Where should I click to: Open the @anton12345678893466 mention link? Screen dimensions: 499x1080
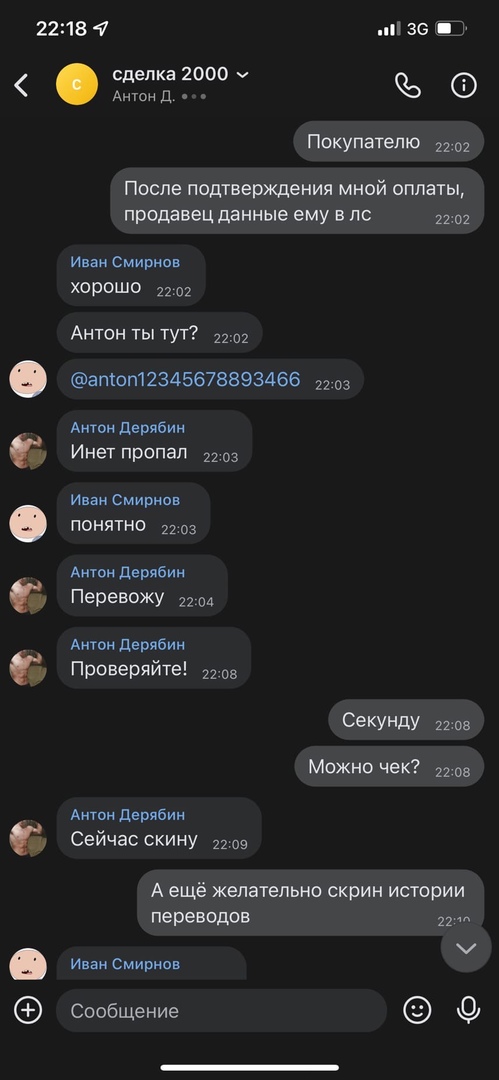[185, 379]
